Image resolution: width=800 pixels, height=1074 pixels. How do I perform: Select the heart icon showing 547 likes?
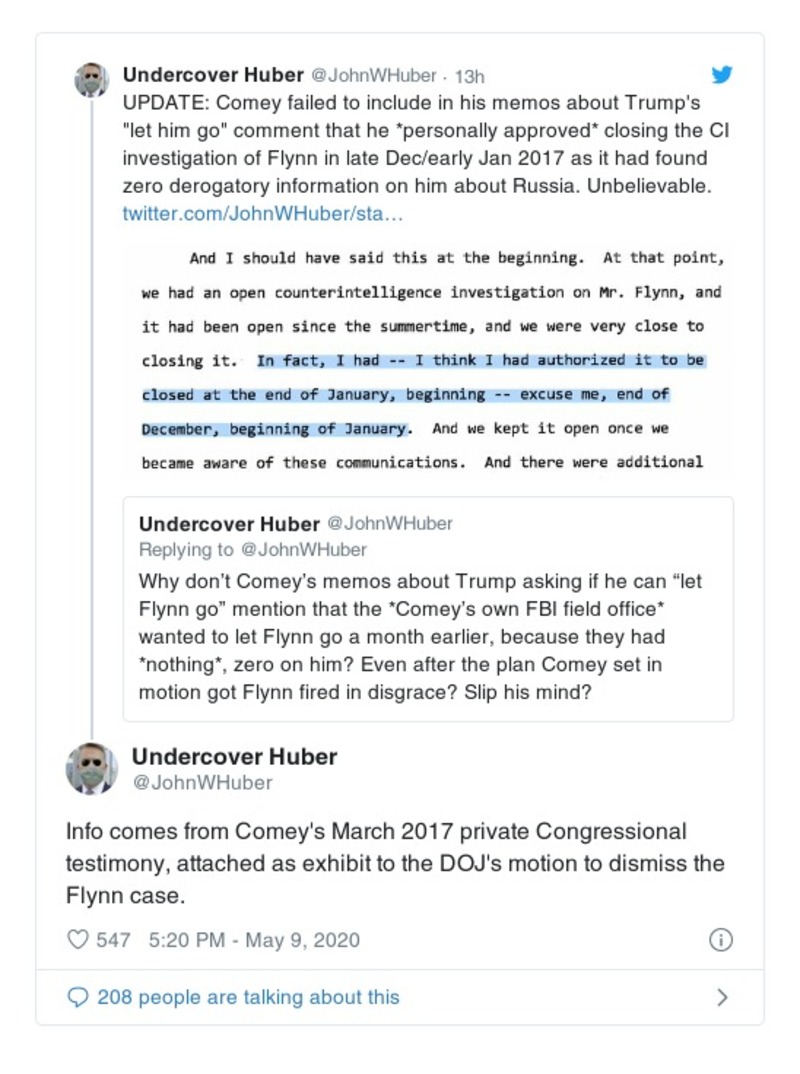click(78, 939)
